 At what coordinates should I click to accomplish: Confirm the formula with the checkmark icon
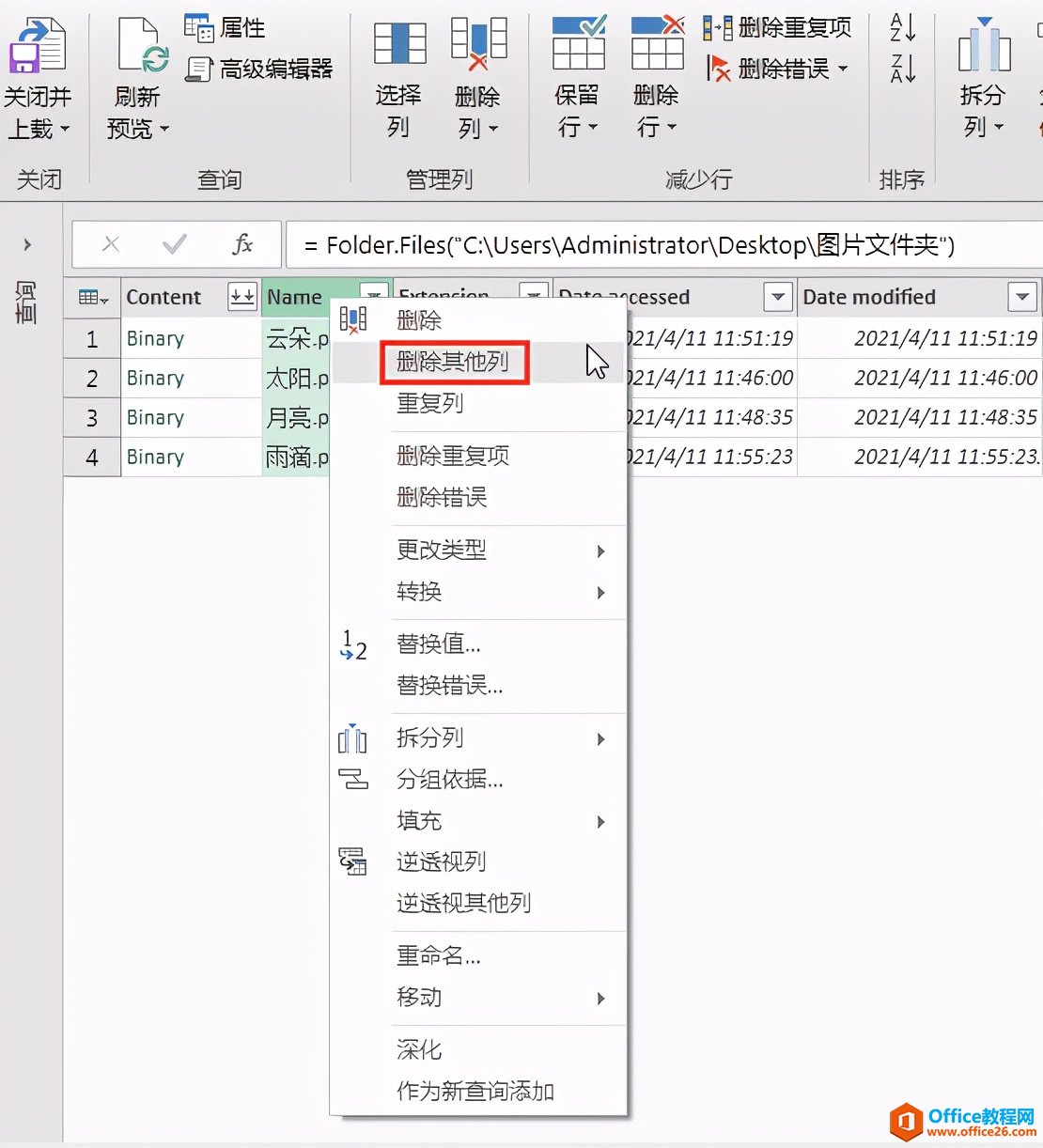174,244
